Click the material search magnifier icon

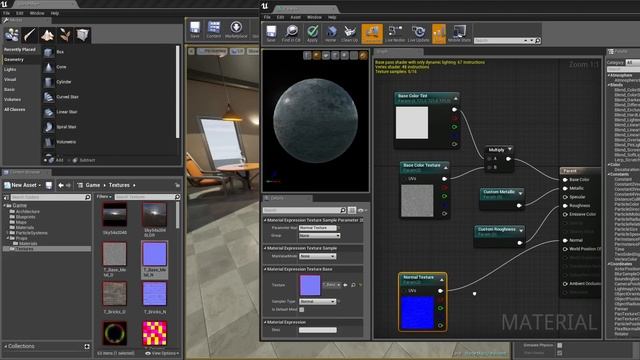[x=538, y=40]
